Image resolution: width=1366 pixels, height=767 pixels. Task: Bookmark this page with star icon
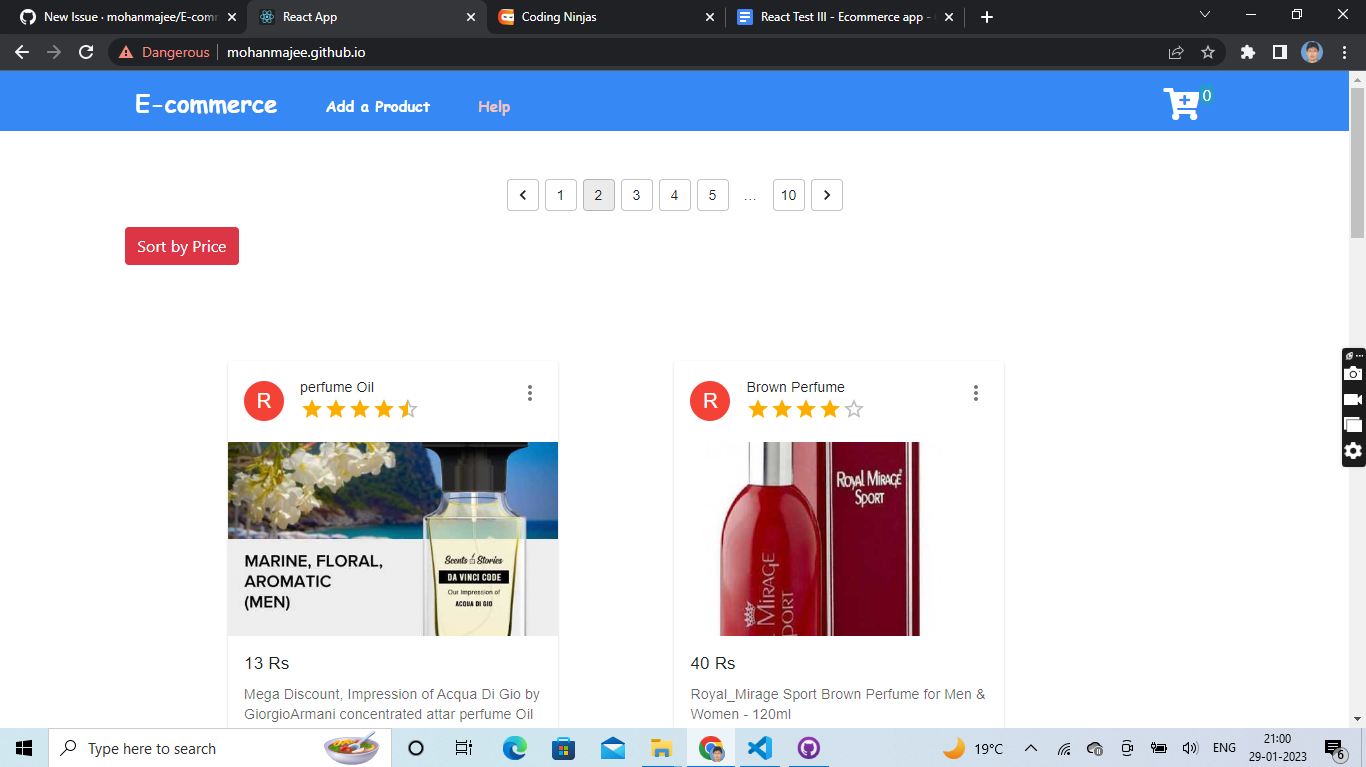coord(1208,52)
